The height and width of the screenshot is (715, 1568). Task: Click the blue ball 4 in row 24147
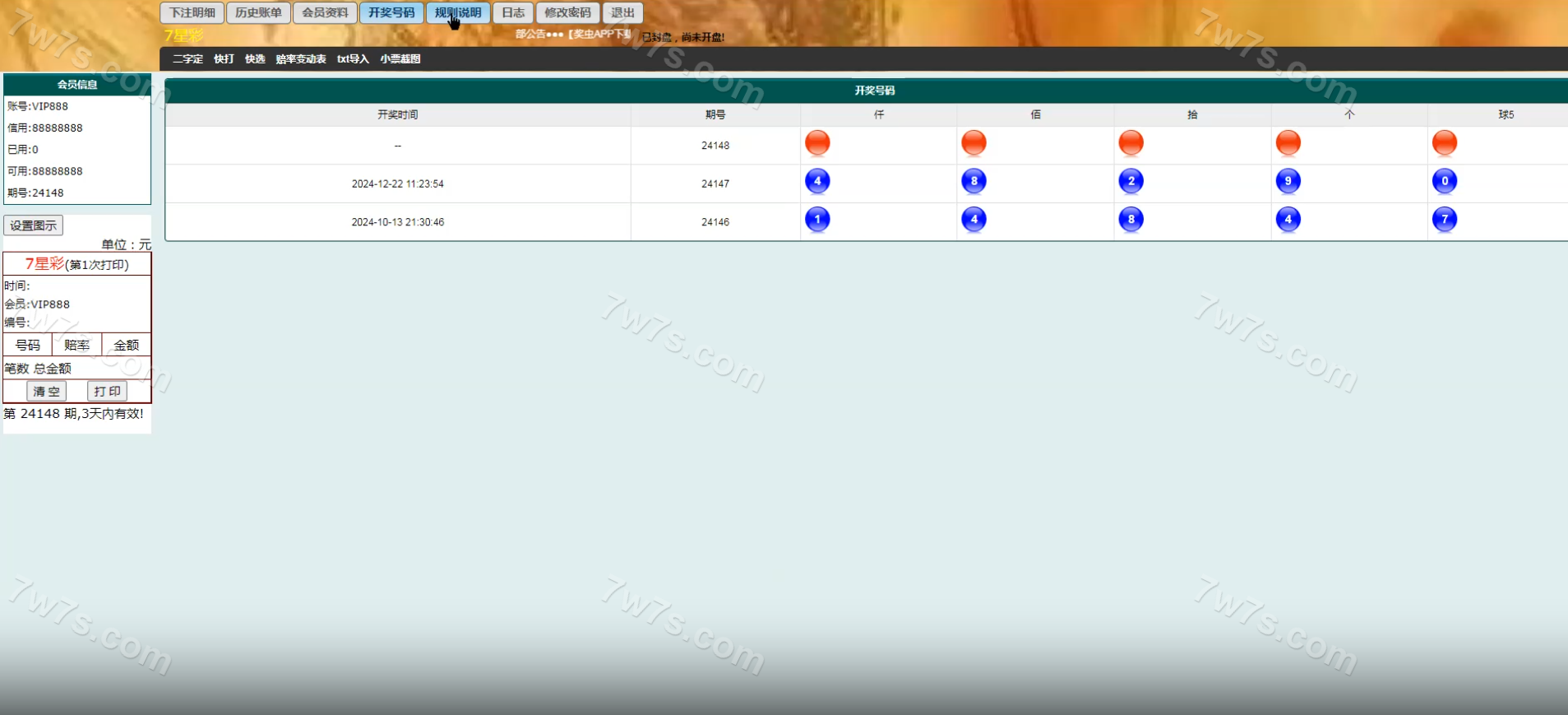pyautogui.click(x=816, y=181)
